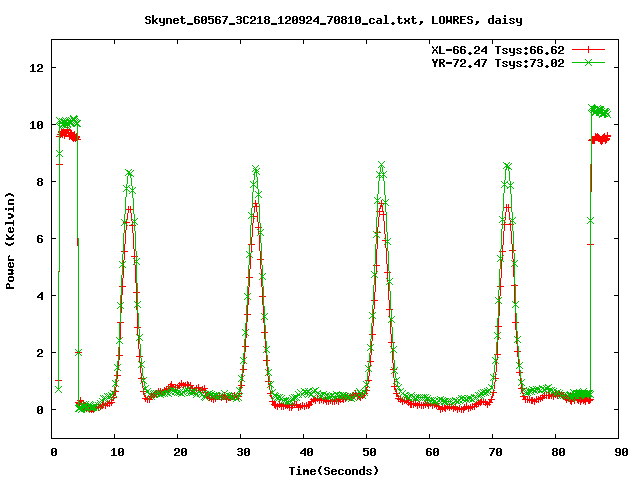This screenshot has height=480, width=640.
Task: Click the green peak near 12 seconds
Action: pos(129,173)
